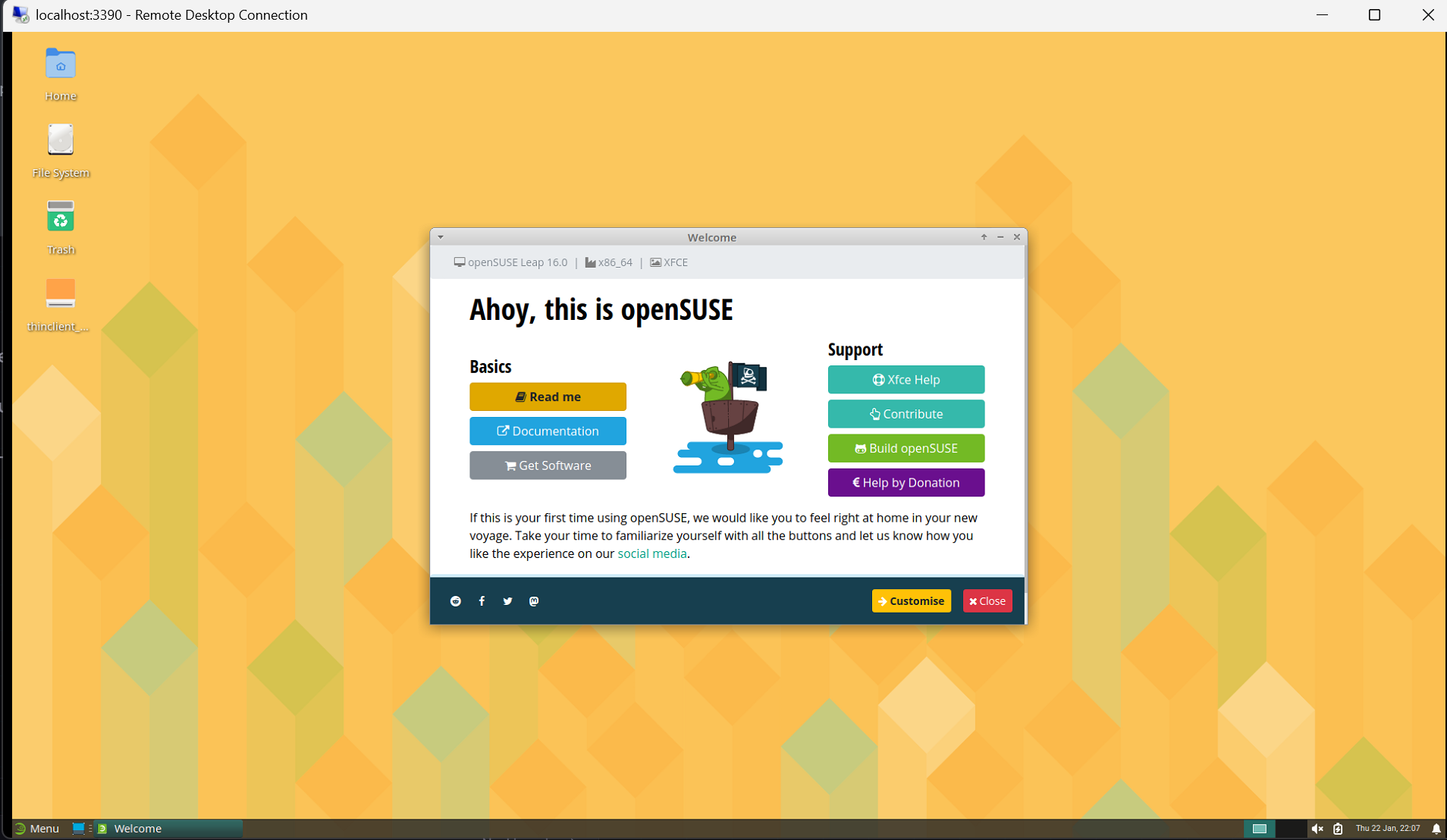Click the notification bell in panel
1447x840 pixels.
tap(1436, 829)
